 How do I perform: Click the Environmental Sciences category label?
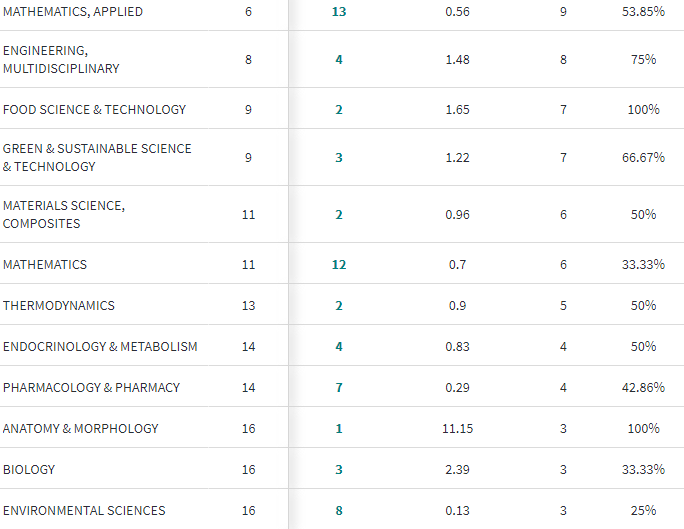(x=84, y=511)
